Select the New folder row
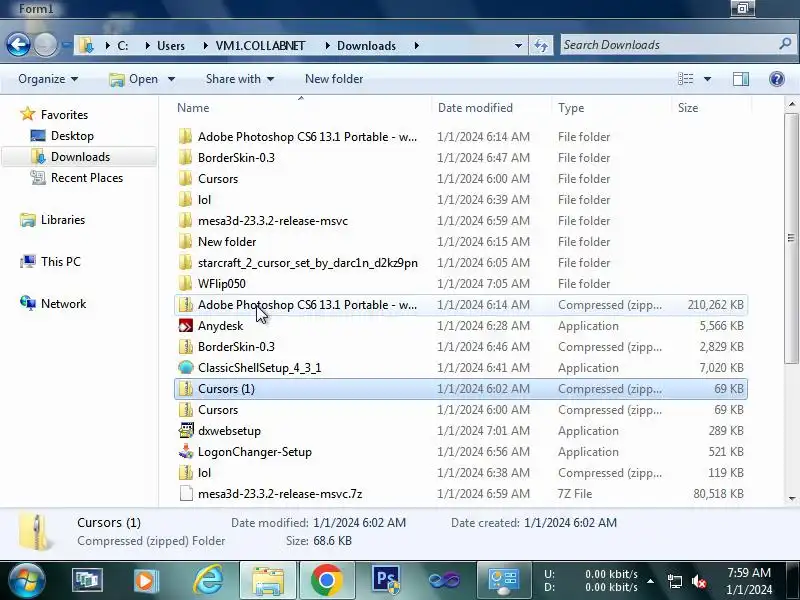This screenshot has width=800, height=600. [x=461, y=241]
